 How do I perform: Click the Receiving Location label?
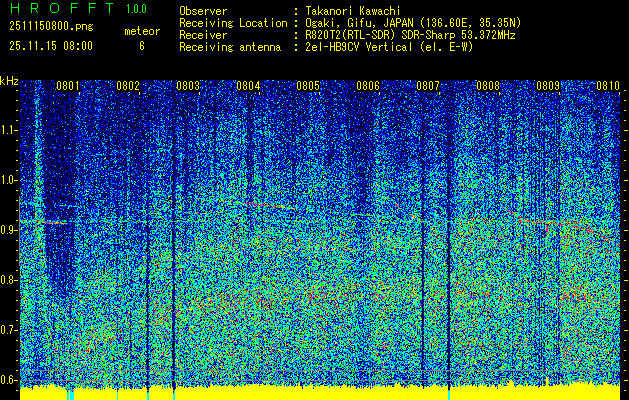pos(233,23)
